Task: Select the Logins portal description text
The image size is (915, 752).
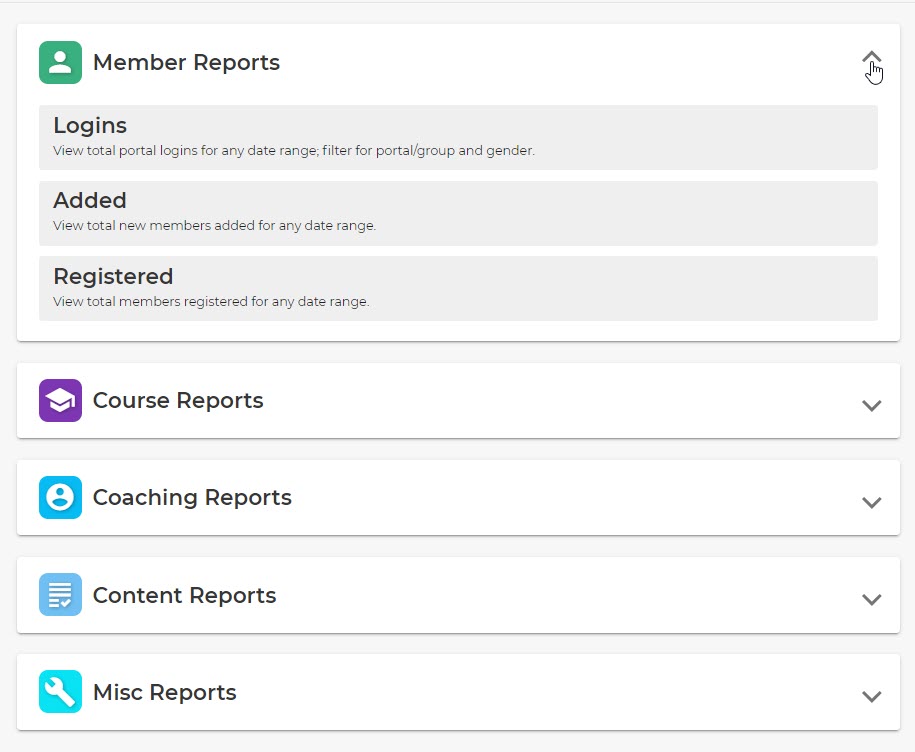Action: 294,151
